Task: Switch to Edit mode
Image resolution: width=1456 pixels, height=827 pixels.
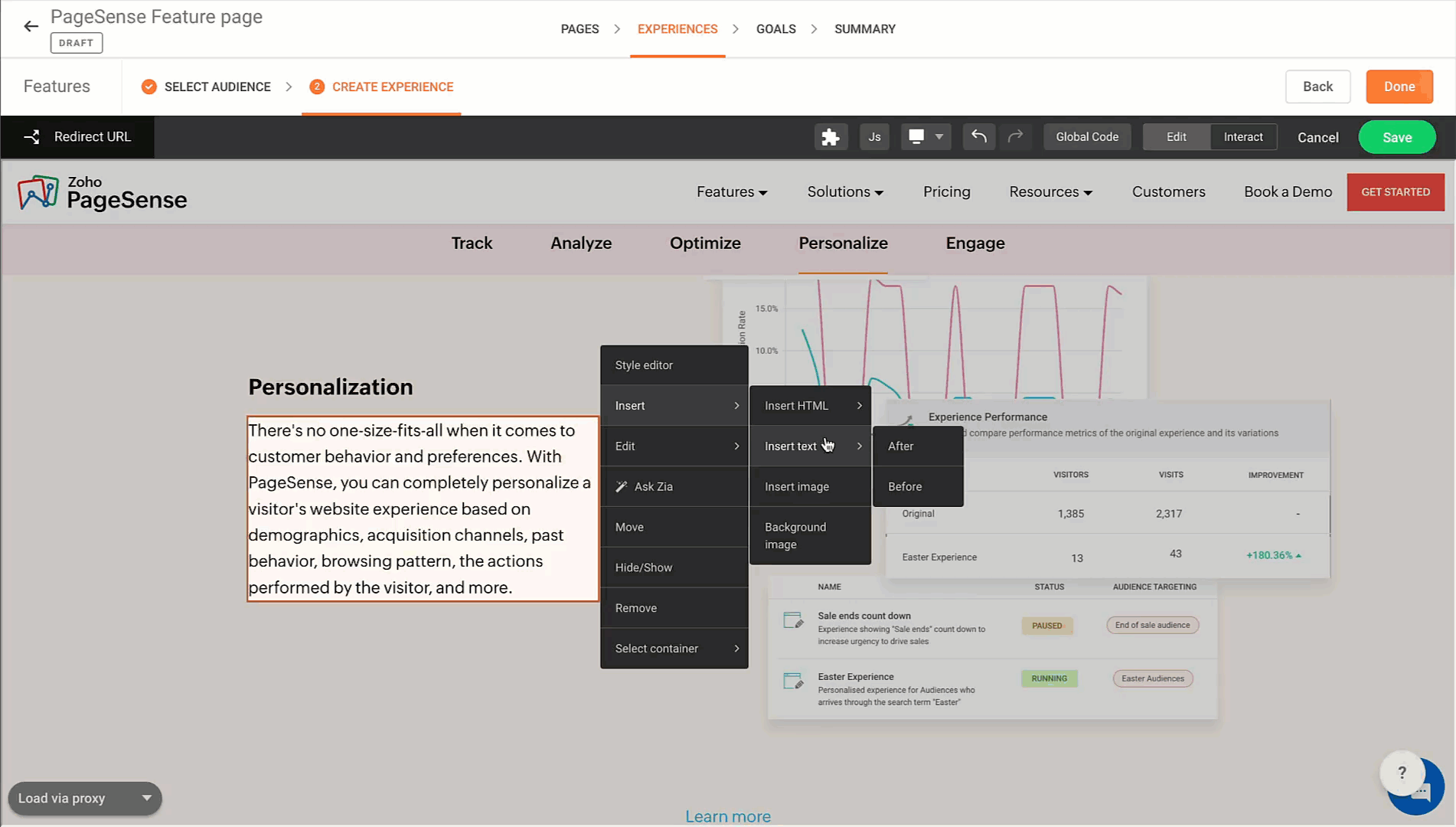Action: (1177, 137)
